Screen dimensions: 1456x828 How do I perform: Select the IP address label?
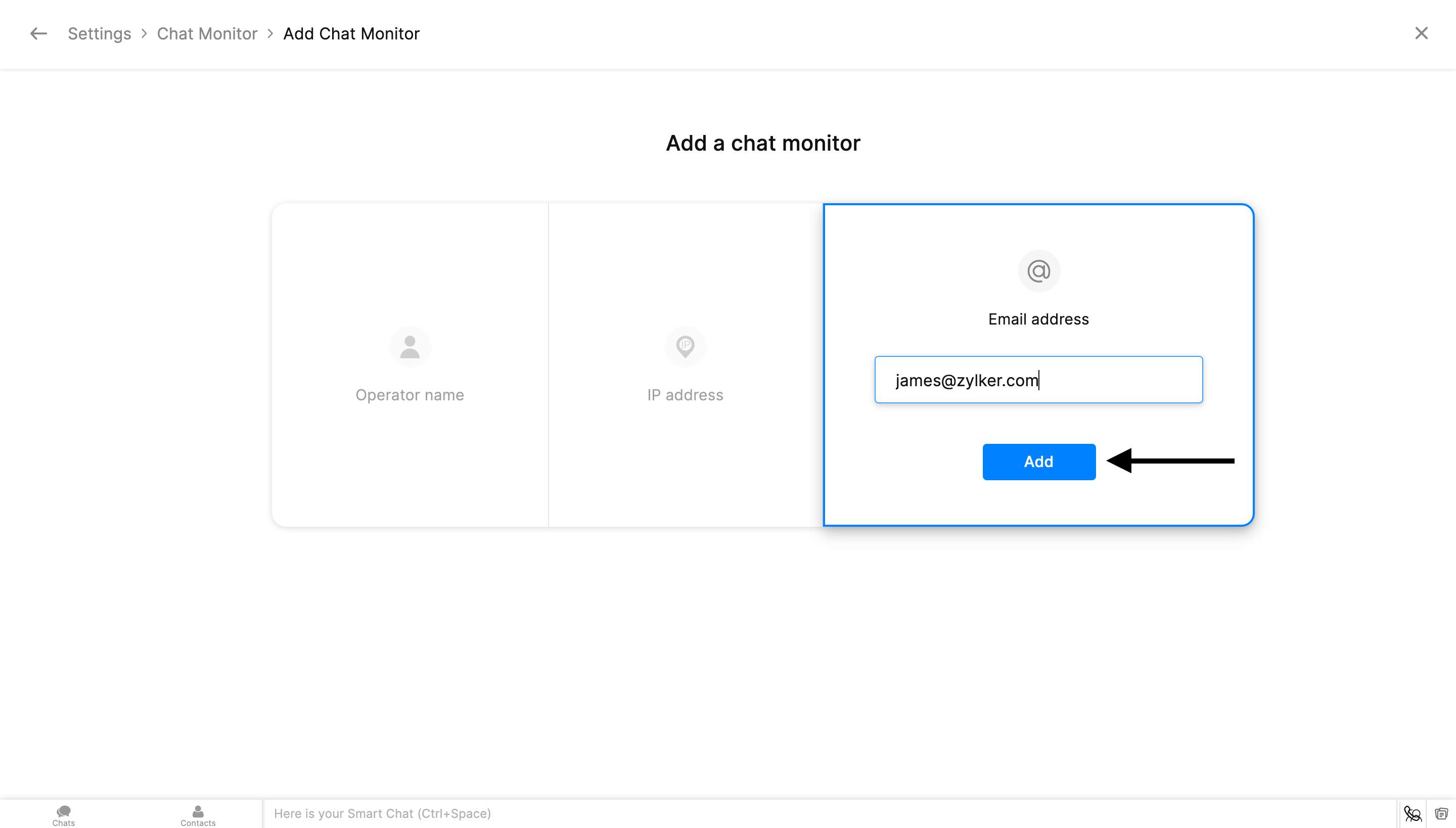(685, 395)
